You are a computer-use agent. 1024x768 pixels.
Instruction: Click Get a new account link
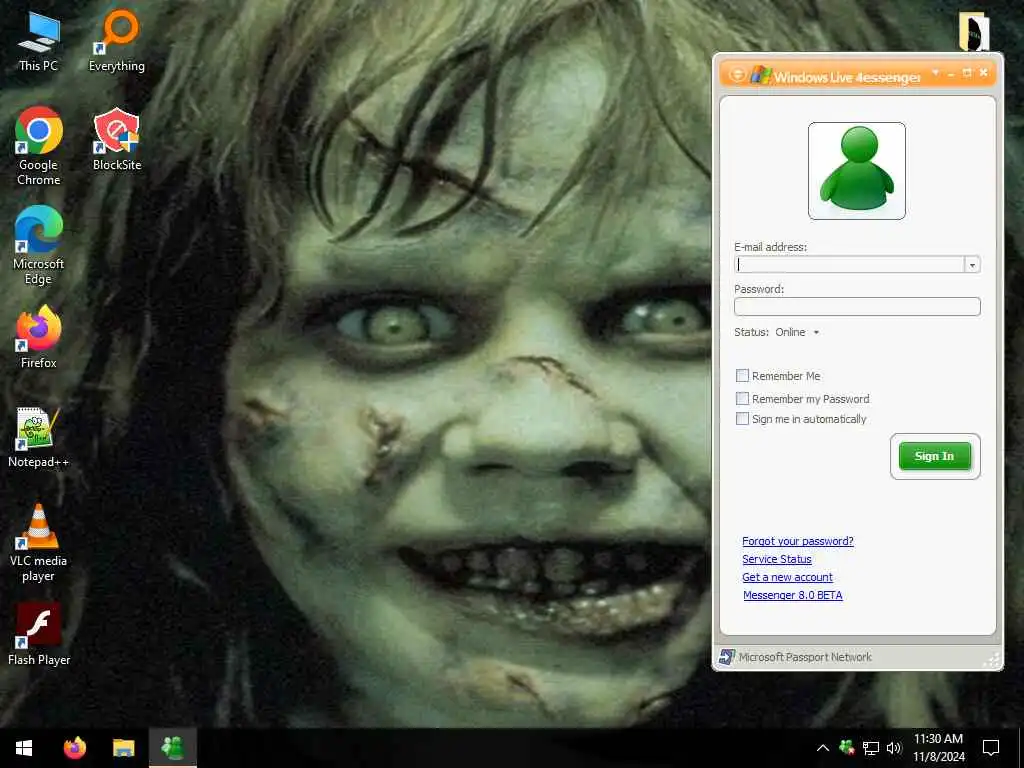point(787,577)
